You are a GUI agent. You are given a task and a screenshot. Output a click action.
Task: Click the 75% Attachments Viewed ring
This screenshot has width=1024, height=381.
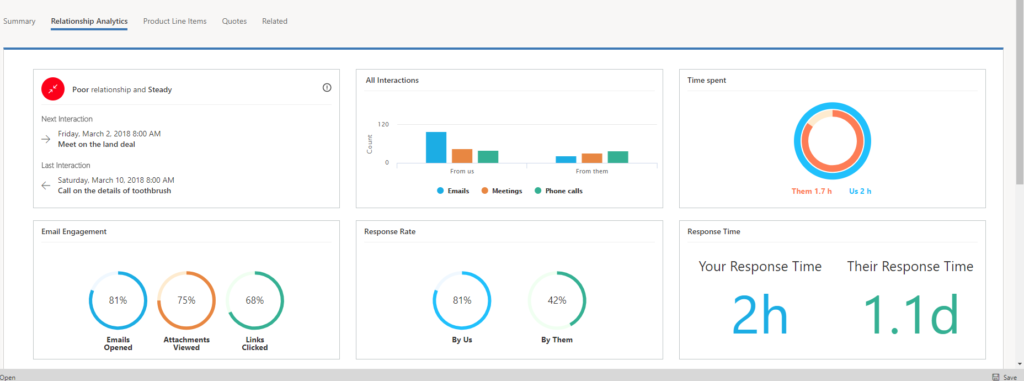click(186, 301)
